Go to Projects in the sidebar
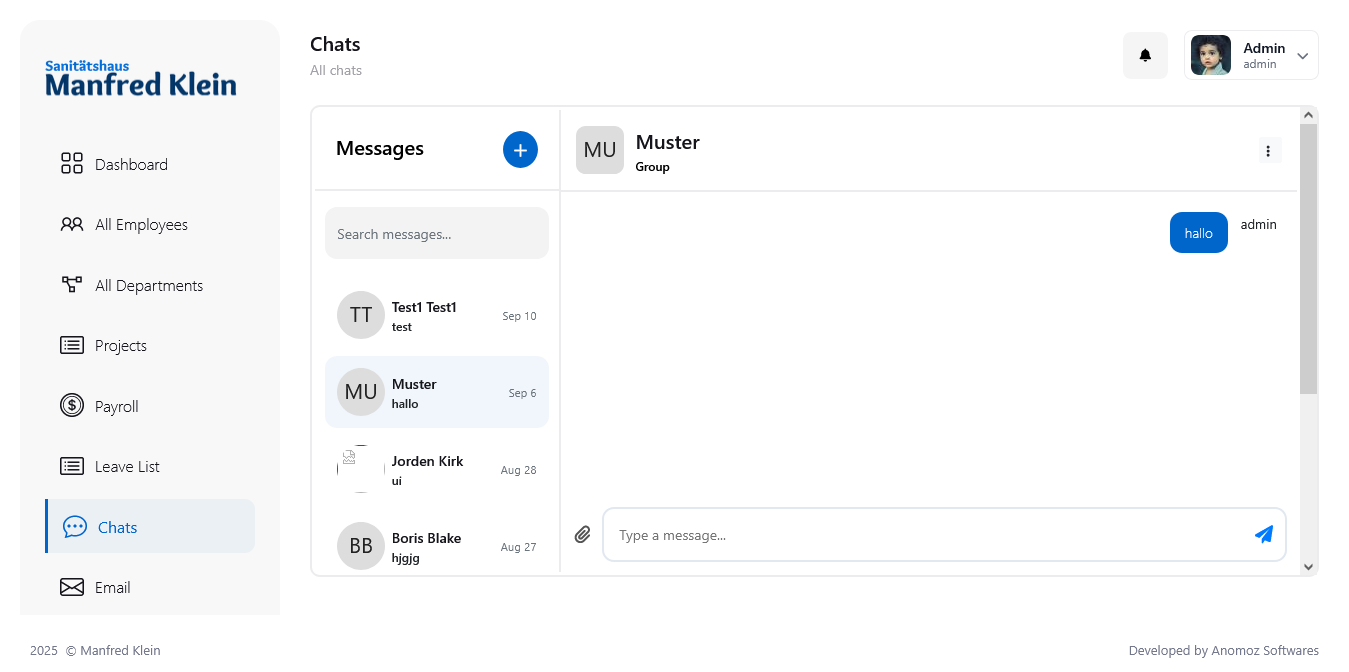The image size is (1349, 672). 120,346
